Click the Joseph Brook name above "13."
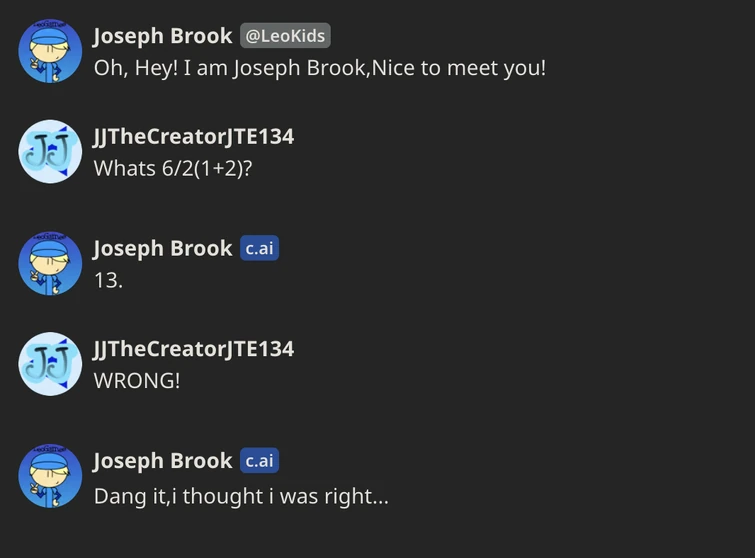This screenshot has height=558, width=755. tap(162, 248)
